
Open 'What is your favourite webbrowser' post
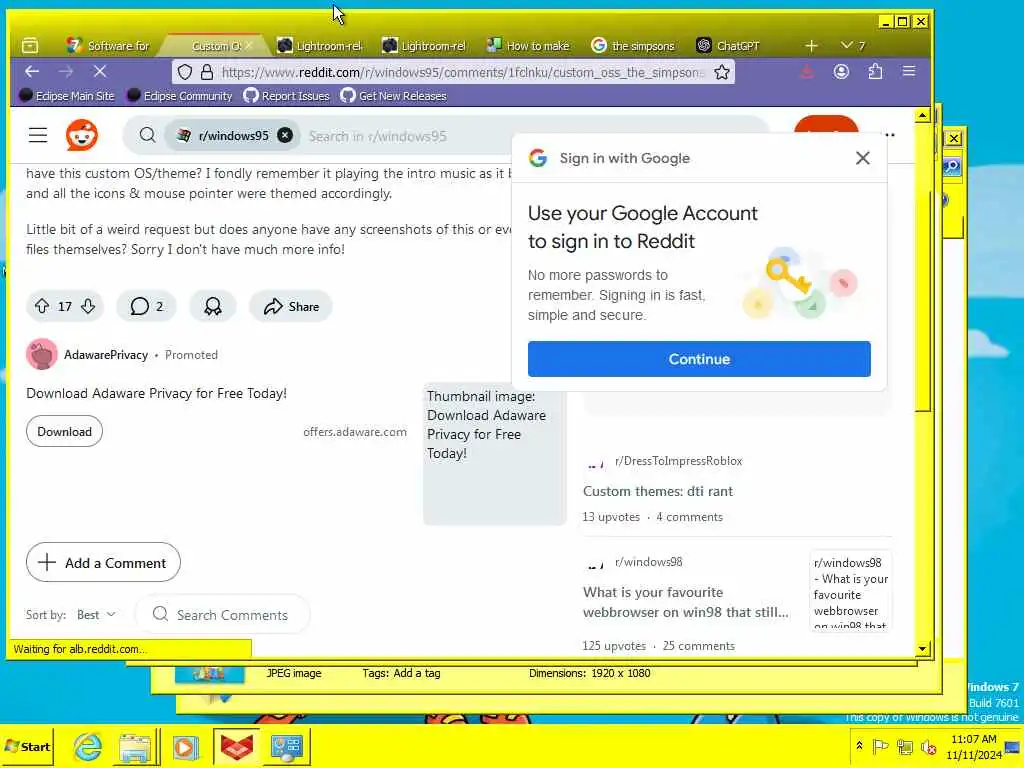click(x=686, y=602)
